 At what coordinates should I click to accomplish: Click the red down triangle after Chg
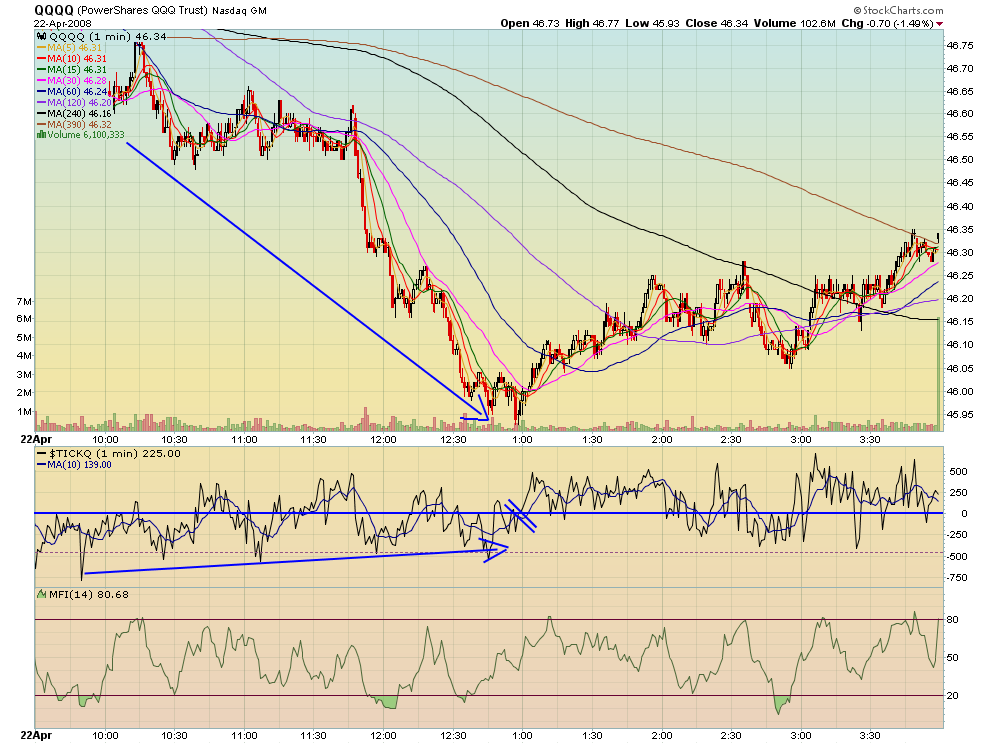[x=939, y=23]
